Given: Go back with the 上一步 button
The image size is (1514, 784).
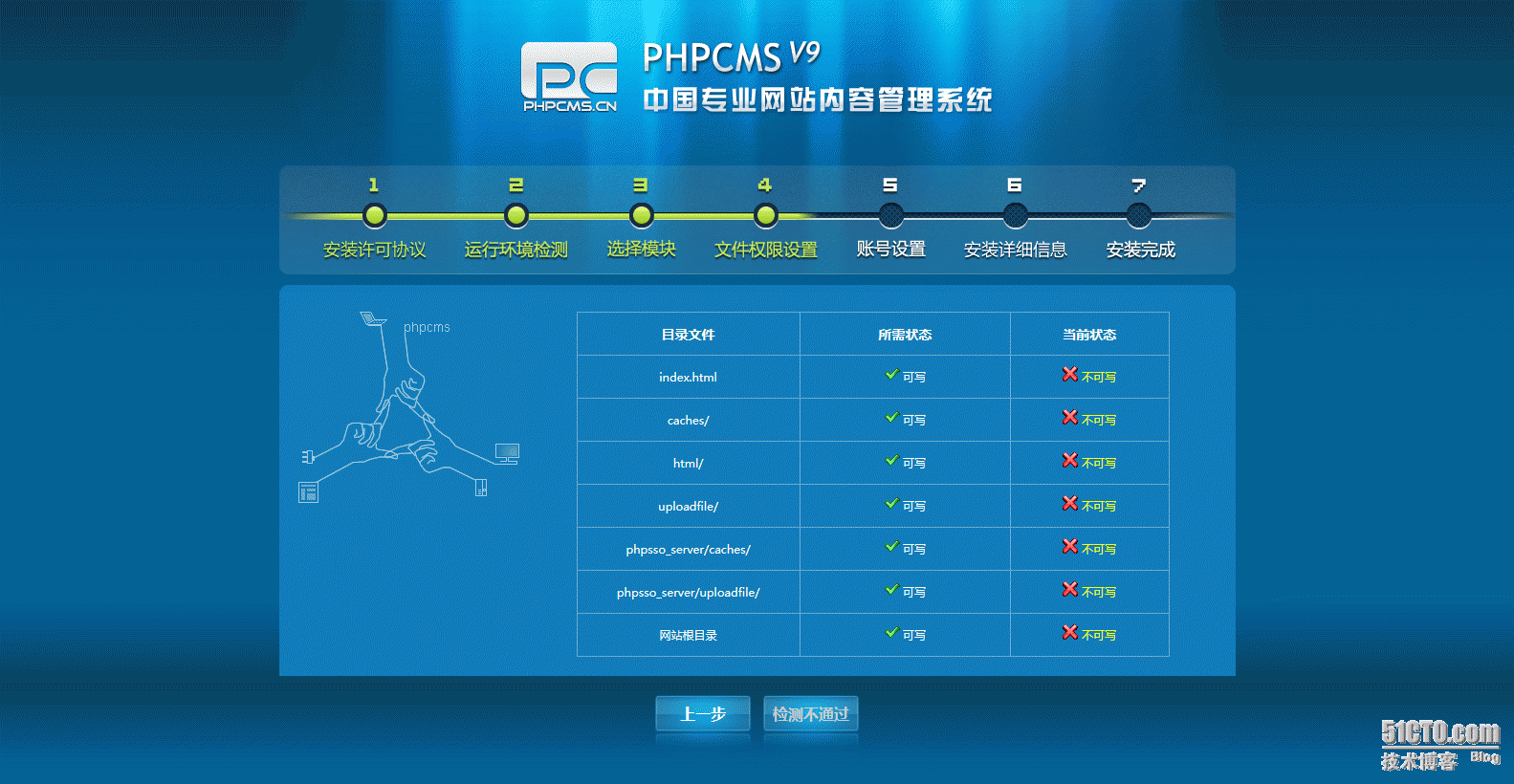Looking at the screenshot, I should (703, 714).
